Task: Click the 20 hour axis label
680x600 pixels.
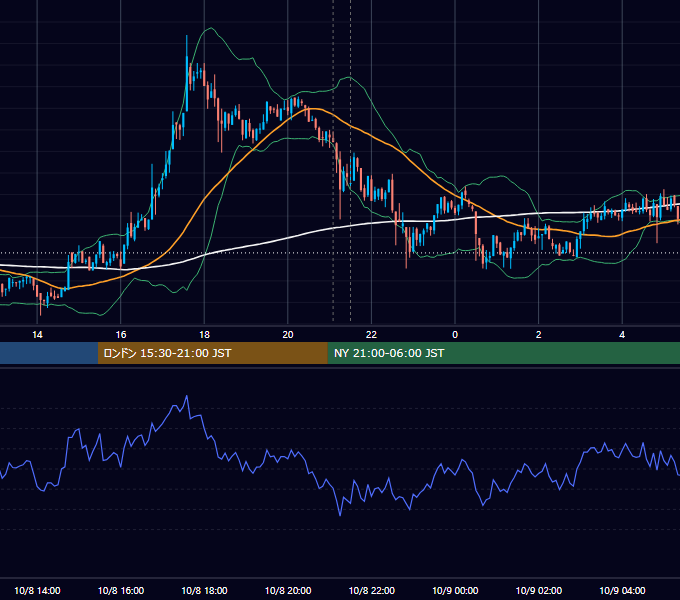Action: pyautogui.click(x=288, y=335)
